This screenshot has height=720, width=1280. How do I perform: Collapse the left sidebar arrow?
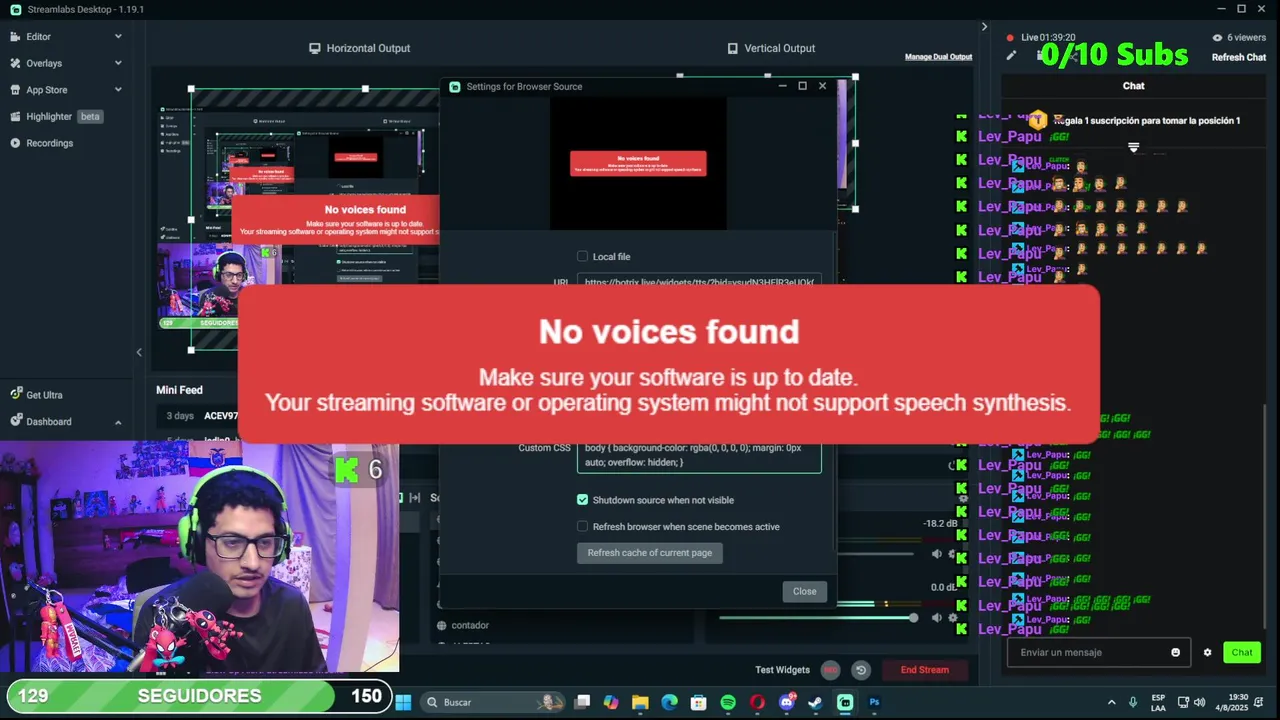coord(139,352)
